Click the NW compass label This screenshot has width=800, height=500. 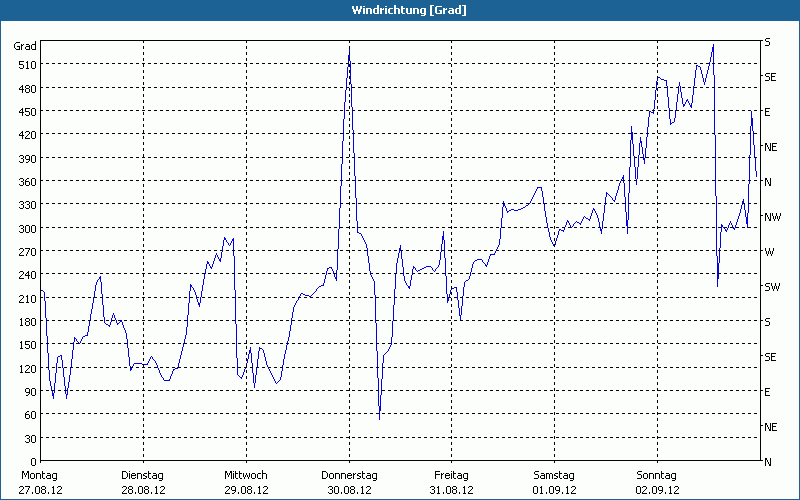click(772, 217)
